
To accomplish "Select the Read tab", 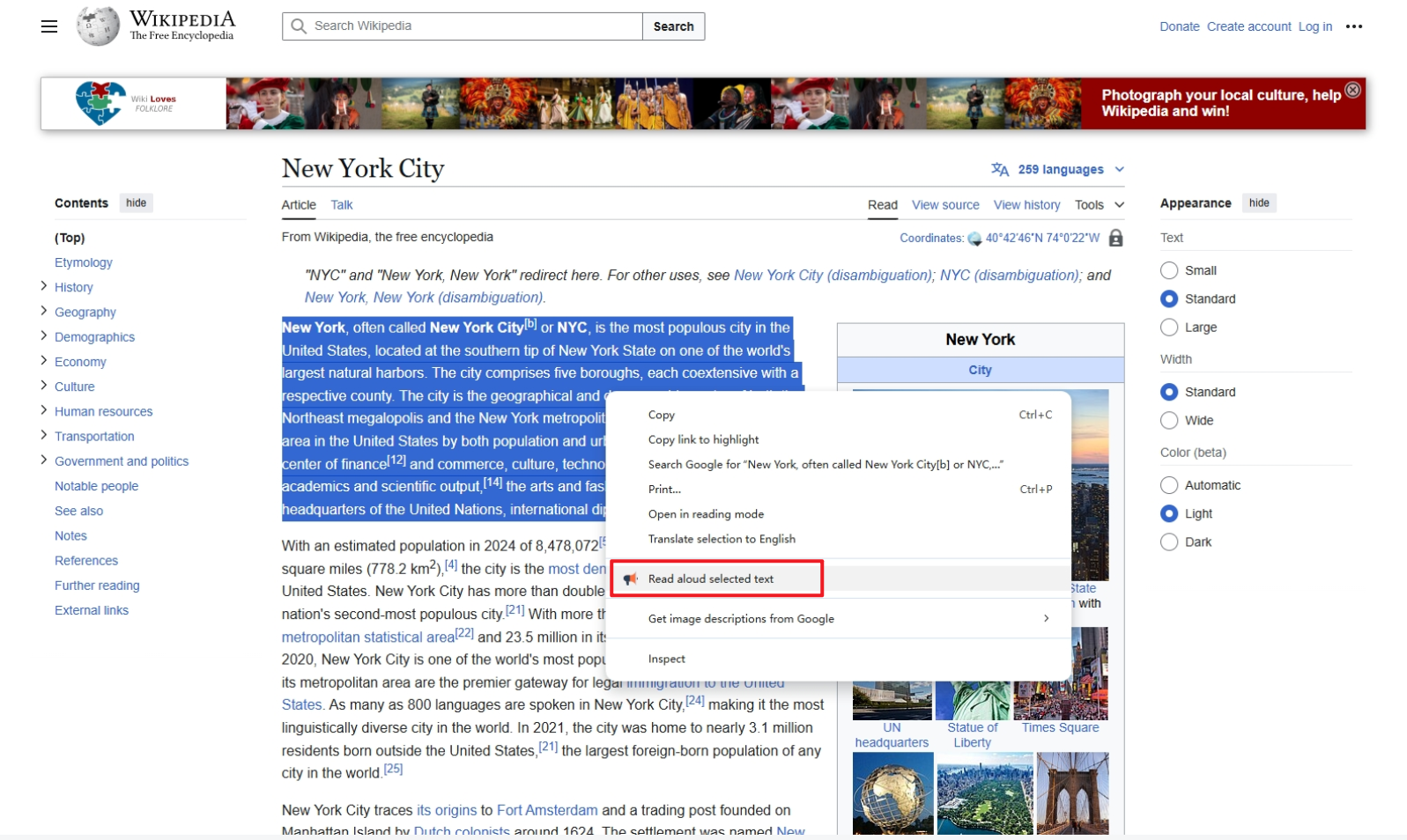I will (x=883, y=205).
